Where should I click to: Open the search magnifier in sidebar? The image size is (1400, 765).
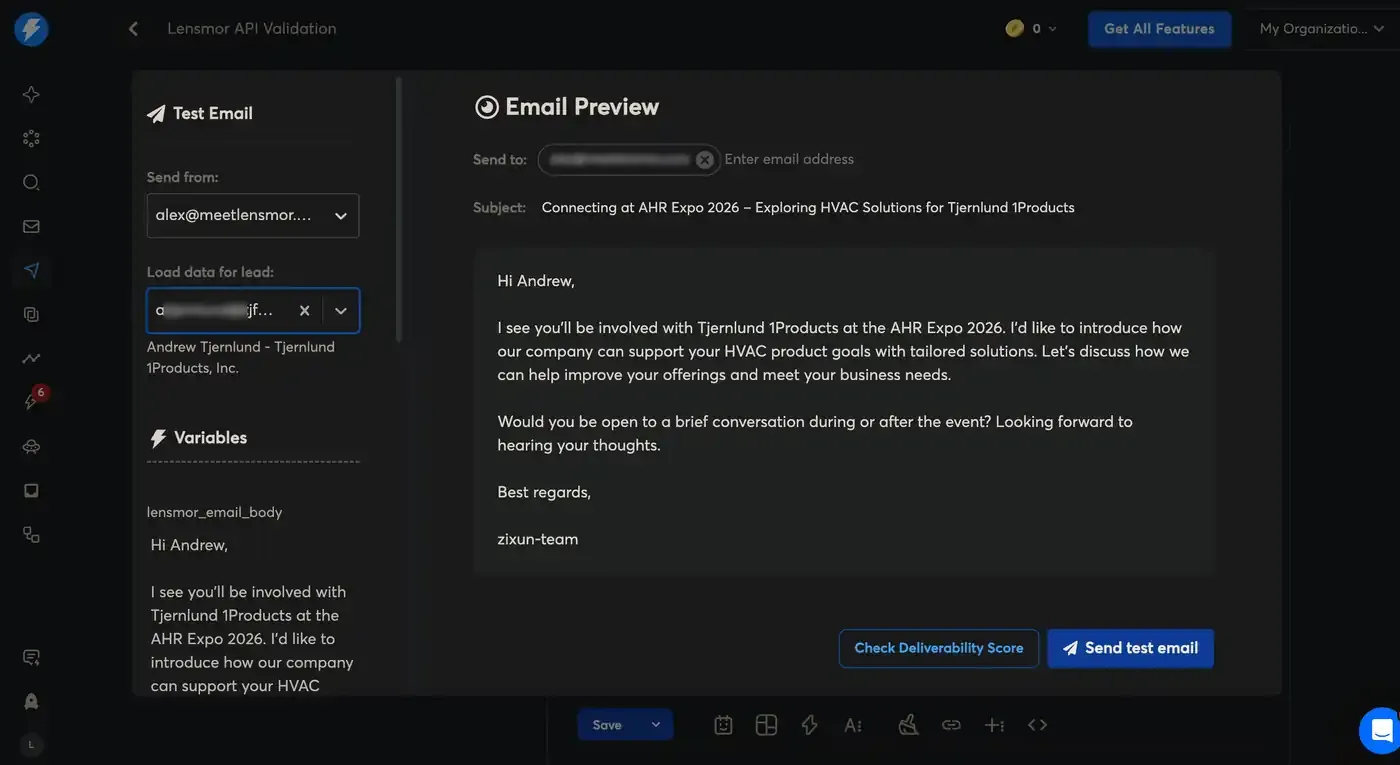pyautogui.click(x=31, y=183)
